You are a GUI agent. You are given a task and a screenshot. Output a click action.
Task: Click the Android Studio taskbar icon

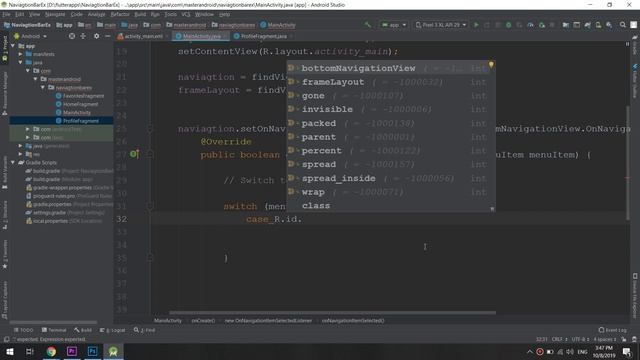tap(113, 351)
